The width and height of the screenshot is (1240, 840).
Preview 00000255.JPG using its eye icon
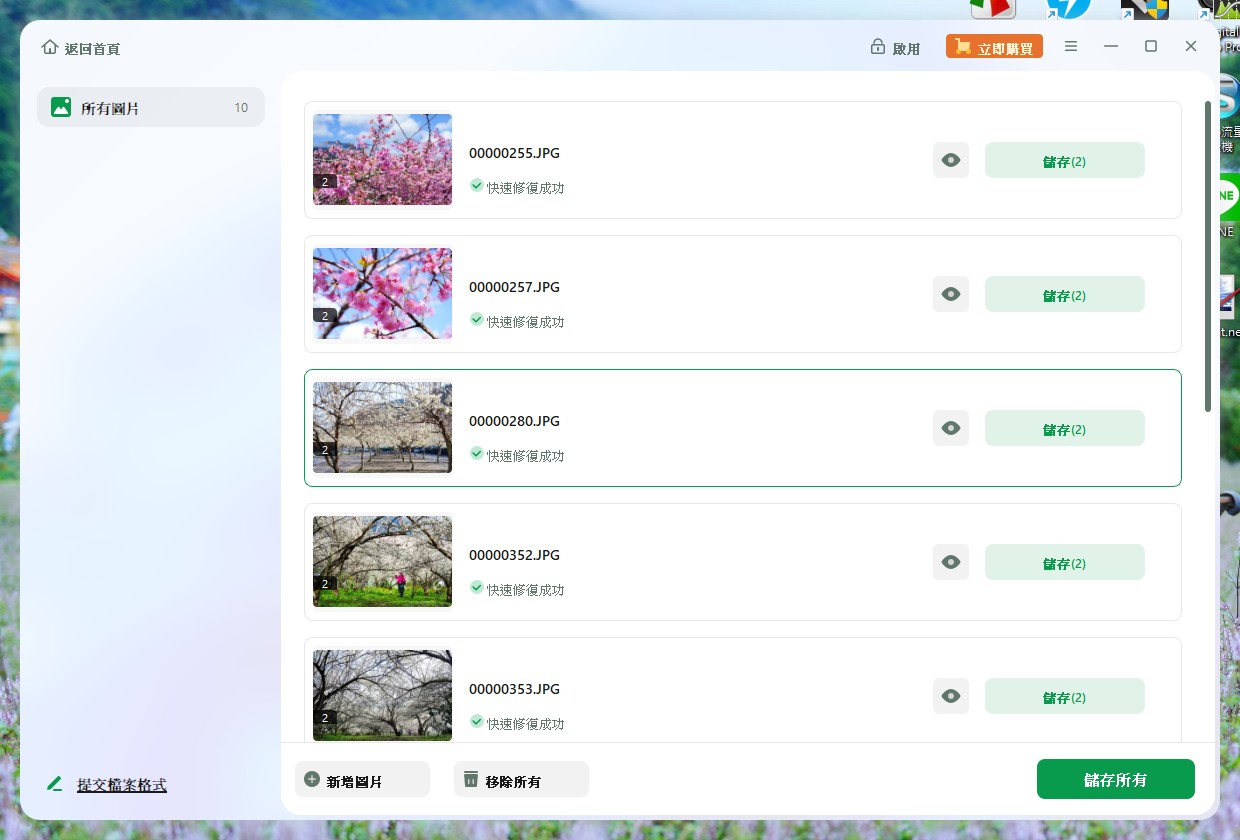click(951, 160)
